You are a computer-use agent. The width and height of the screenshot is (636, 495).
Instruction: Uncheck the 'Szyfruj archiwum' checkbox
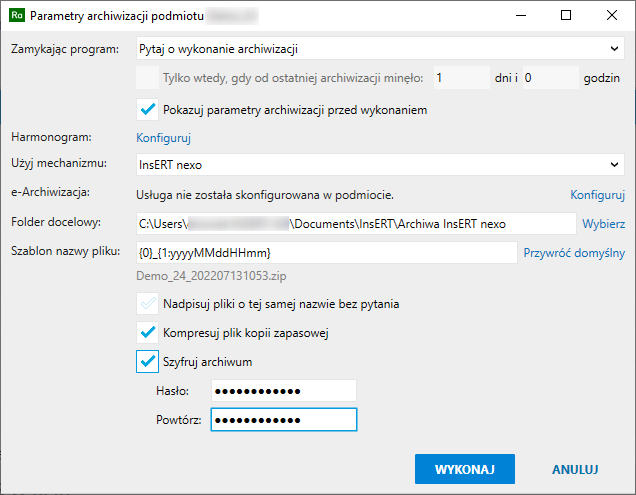(148, 361)
